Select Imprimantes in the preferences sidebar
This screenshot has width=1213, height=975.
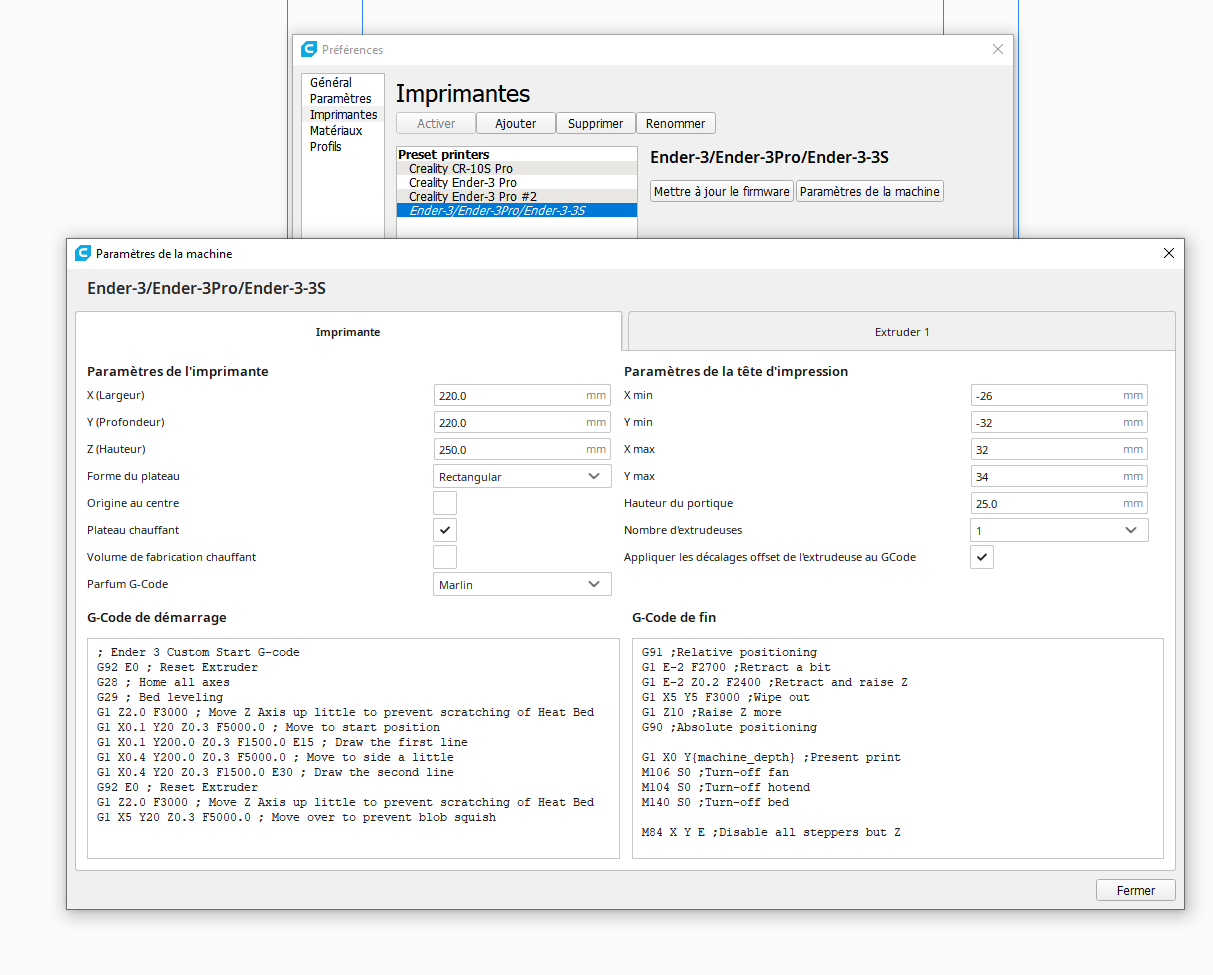click(x=343, y=114)
